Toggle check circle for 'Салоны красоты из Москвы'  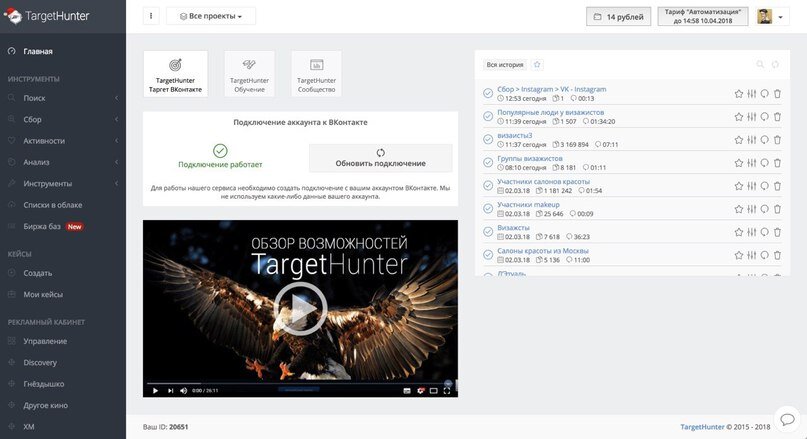(488, 255)
